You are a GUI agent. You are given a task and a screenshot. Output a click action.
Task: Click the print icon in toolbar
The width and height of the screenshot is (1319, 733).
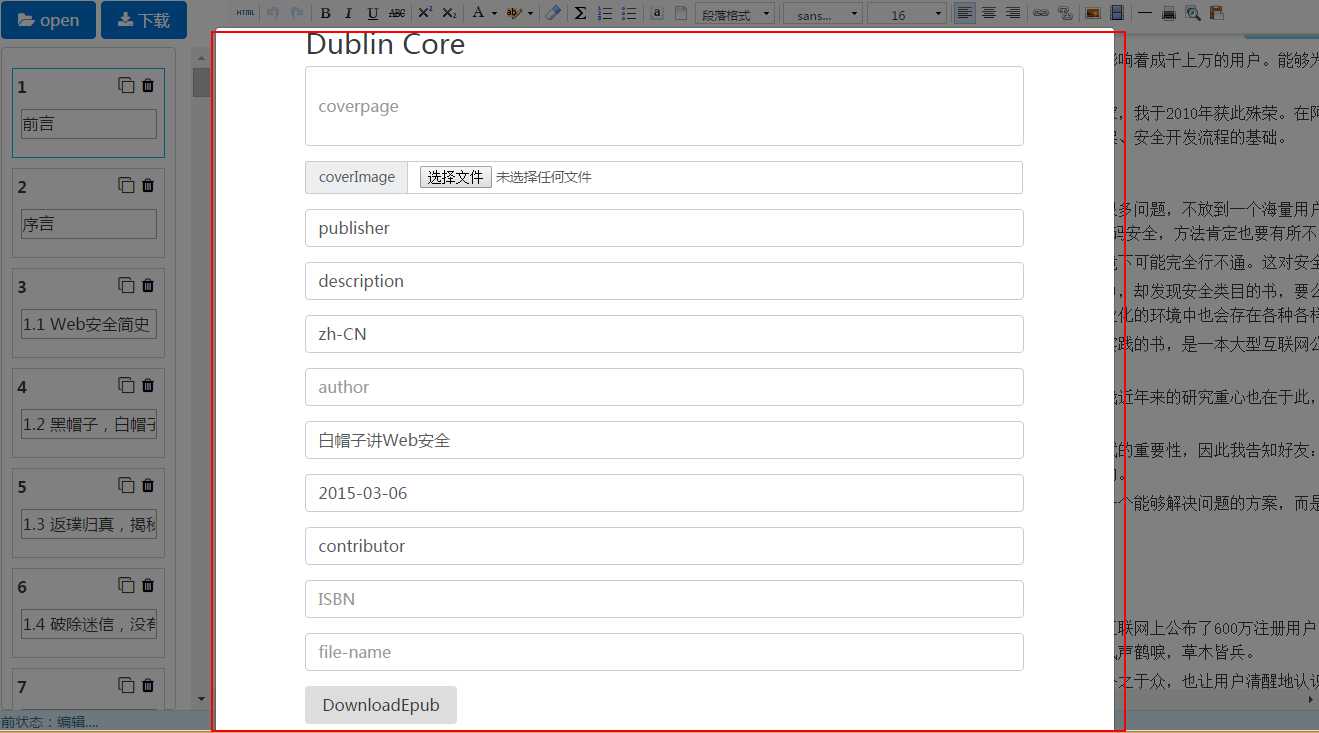[x=1169, y=13]
